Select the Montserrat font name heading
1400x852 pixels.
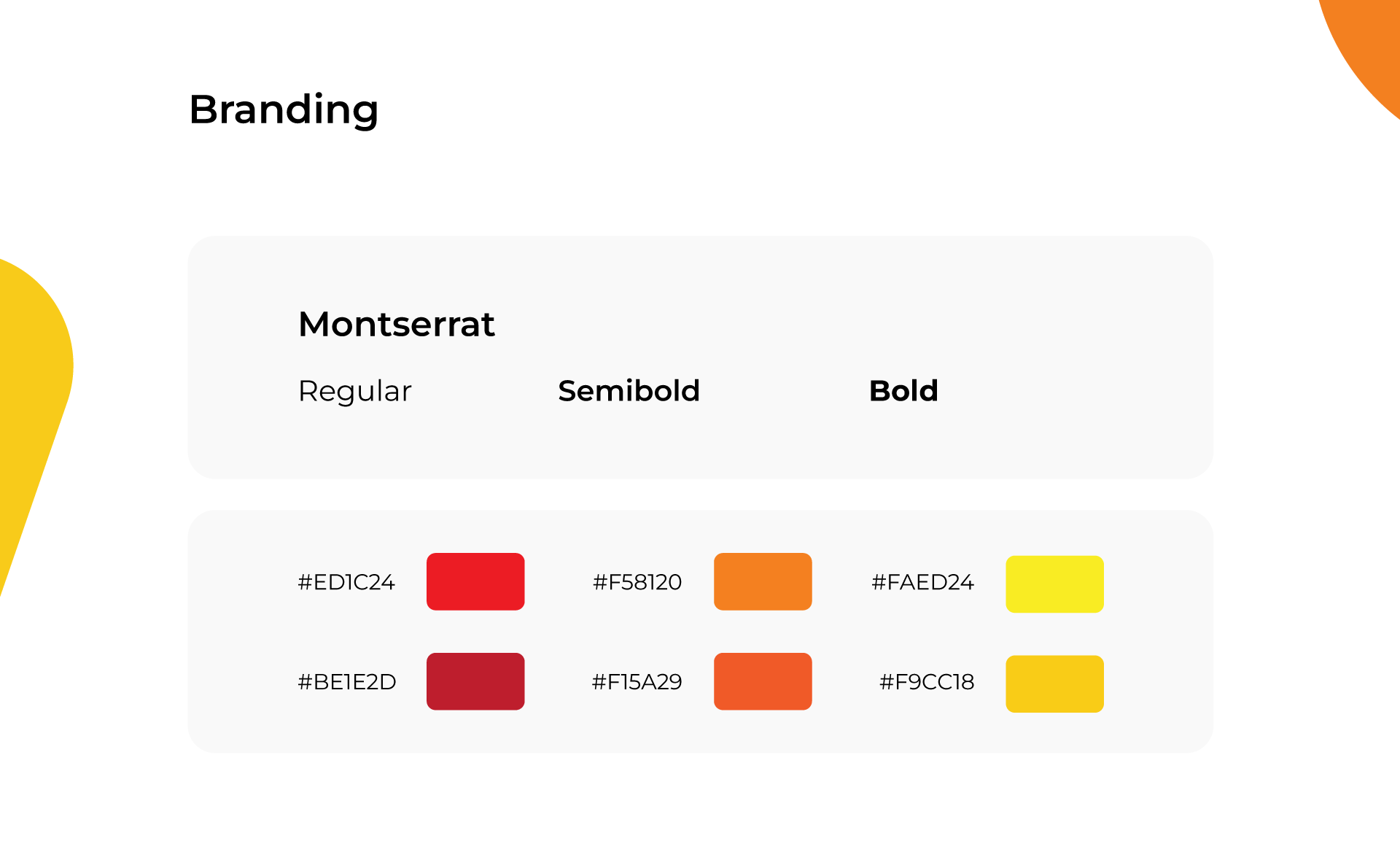397,324
